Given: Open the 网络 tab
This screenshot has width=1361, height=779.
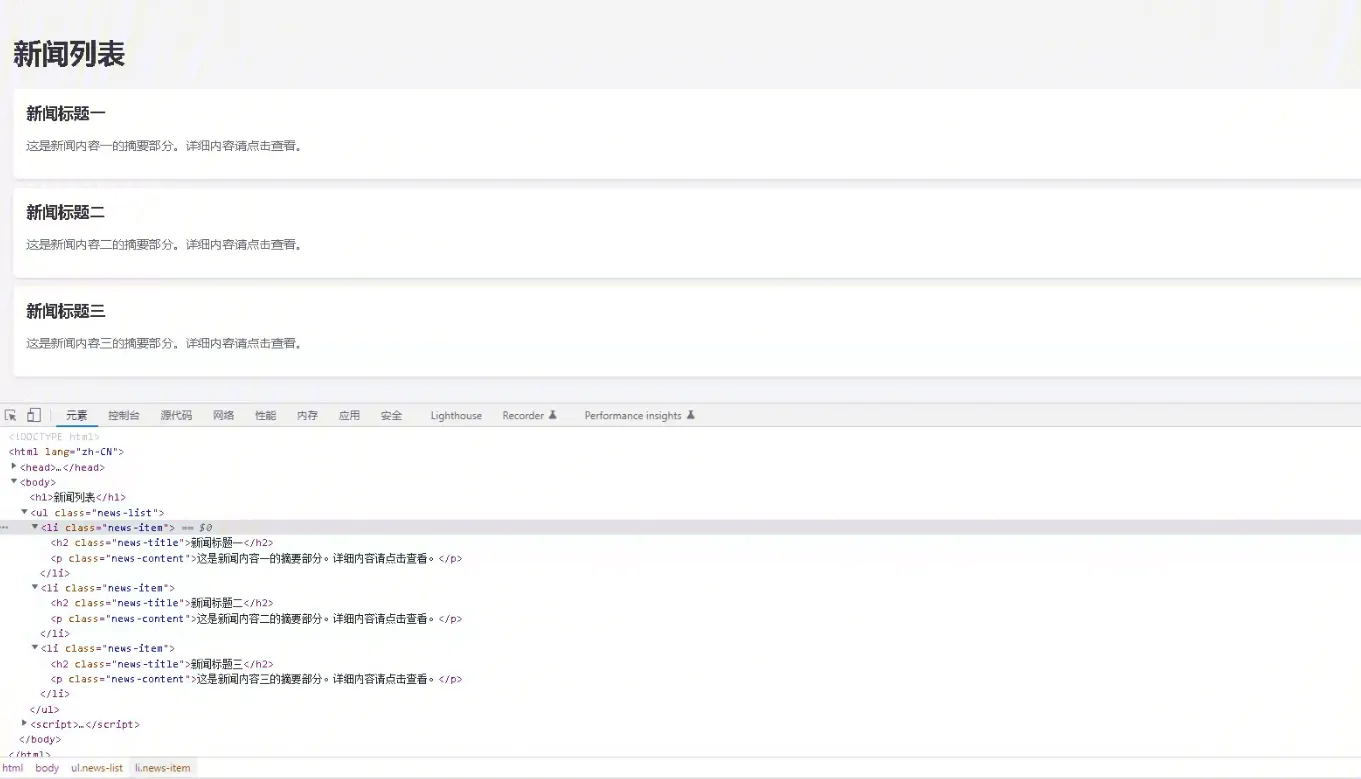Looking at the screenshot, I should (x=223, y=416).
